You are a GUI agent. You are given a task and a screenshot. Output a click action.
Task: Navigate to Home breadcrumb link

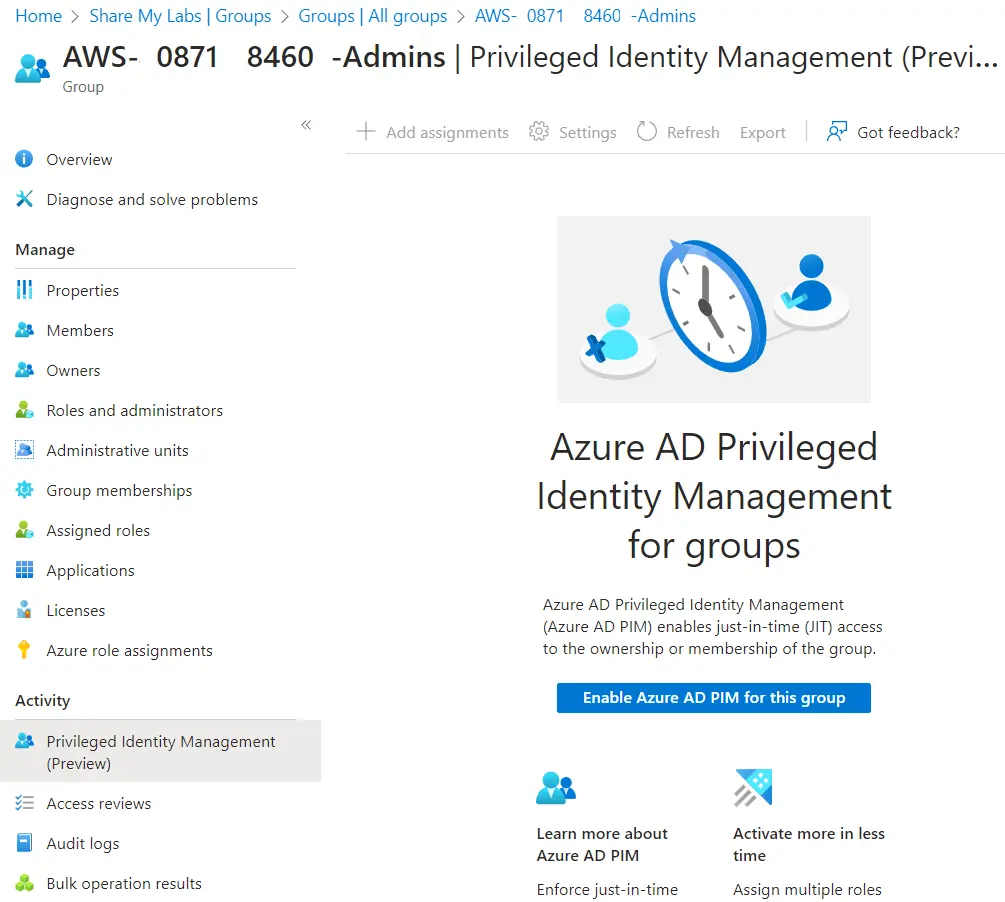coord(38,16)
